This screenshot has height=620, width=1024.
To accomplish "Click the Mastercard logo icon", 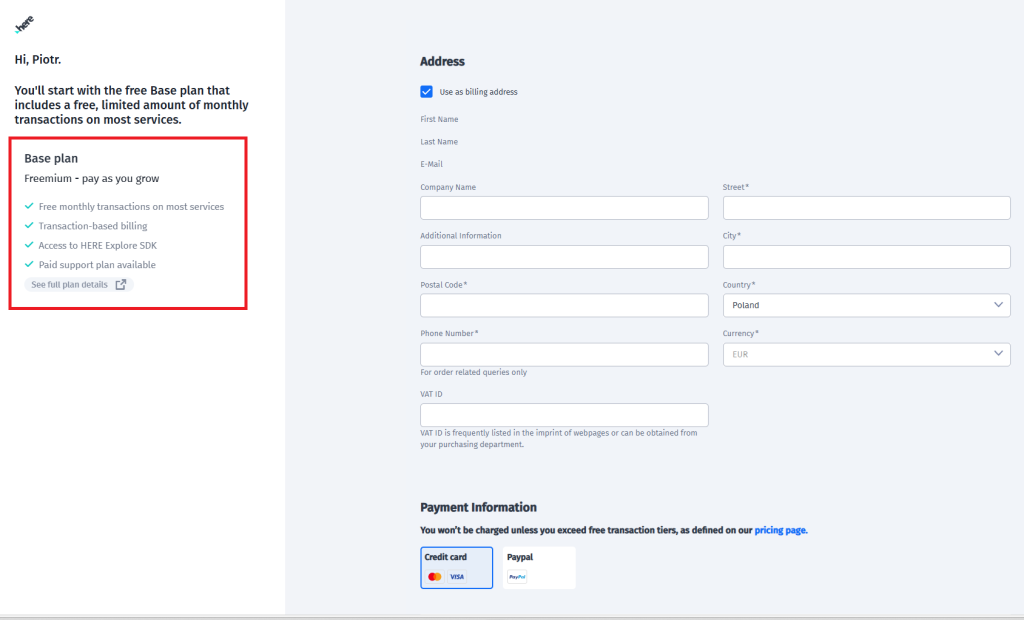I will [x=434, y=577].
